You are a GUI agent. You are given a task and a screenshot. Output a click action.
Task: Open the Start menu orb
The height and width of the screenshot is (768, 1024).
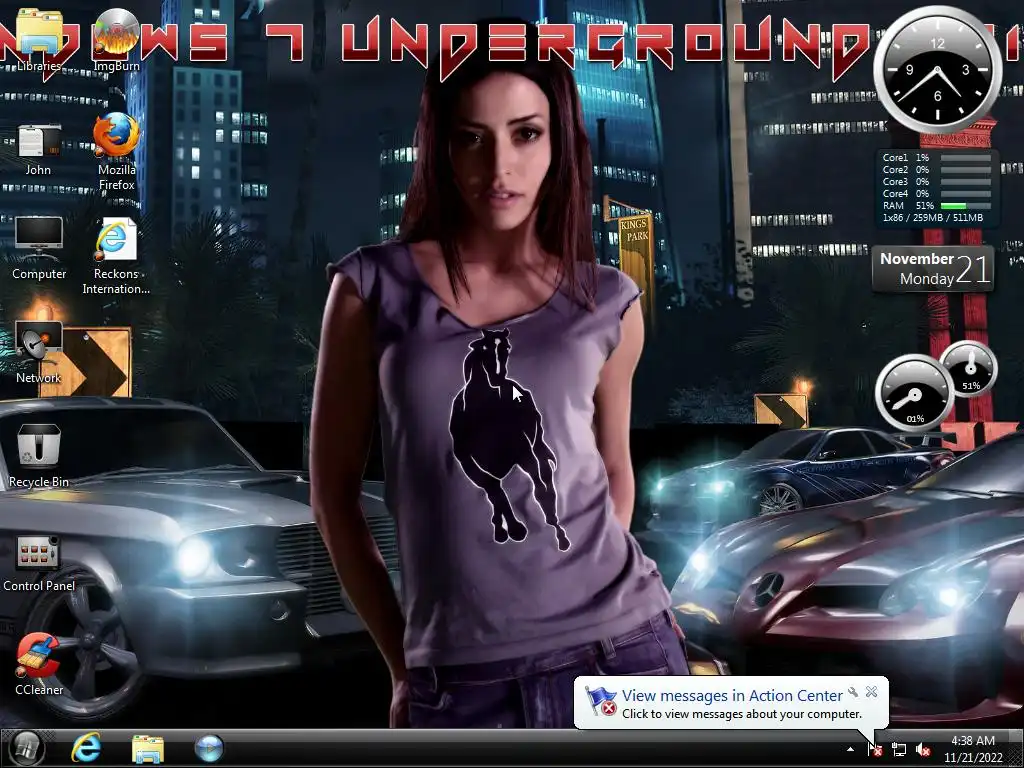click(x=26, y=748)
